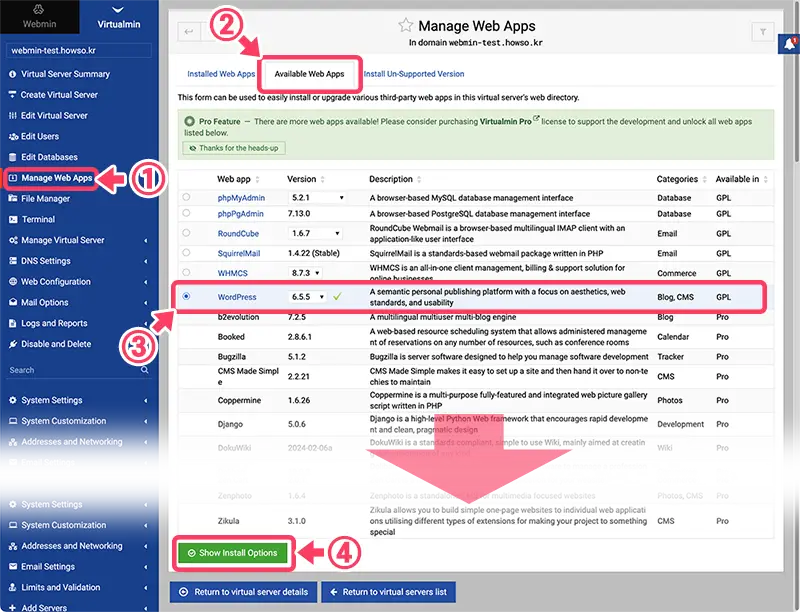Click the sidebar search magnifier icon

(x=145, y=370)
